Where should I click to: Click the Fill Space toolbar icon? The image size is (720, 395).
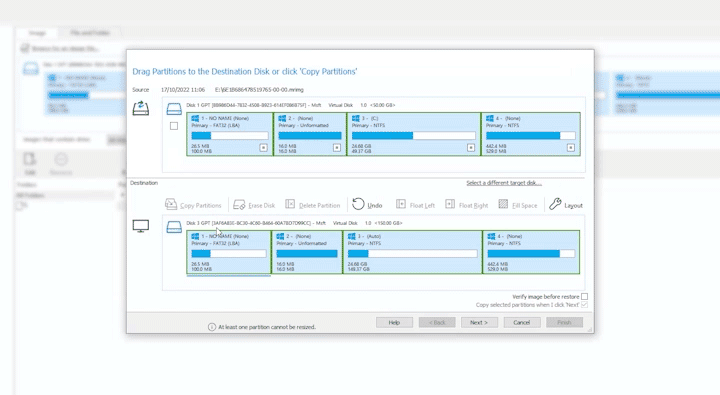tap(503, 204)
